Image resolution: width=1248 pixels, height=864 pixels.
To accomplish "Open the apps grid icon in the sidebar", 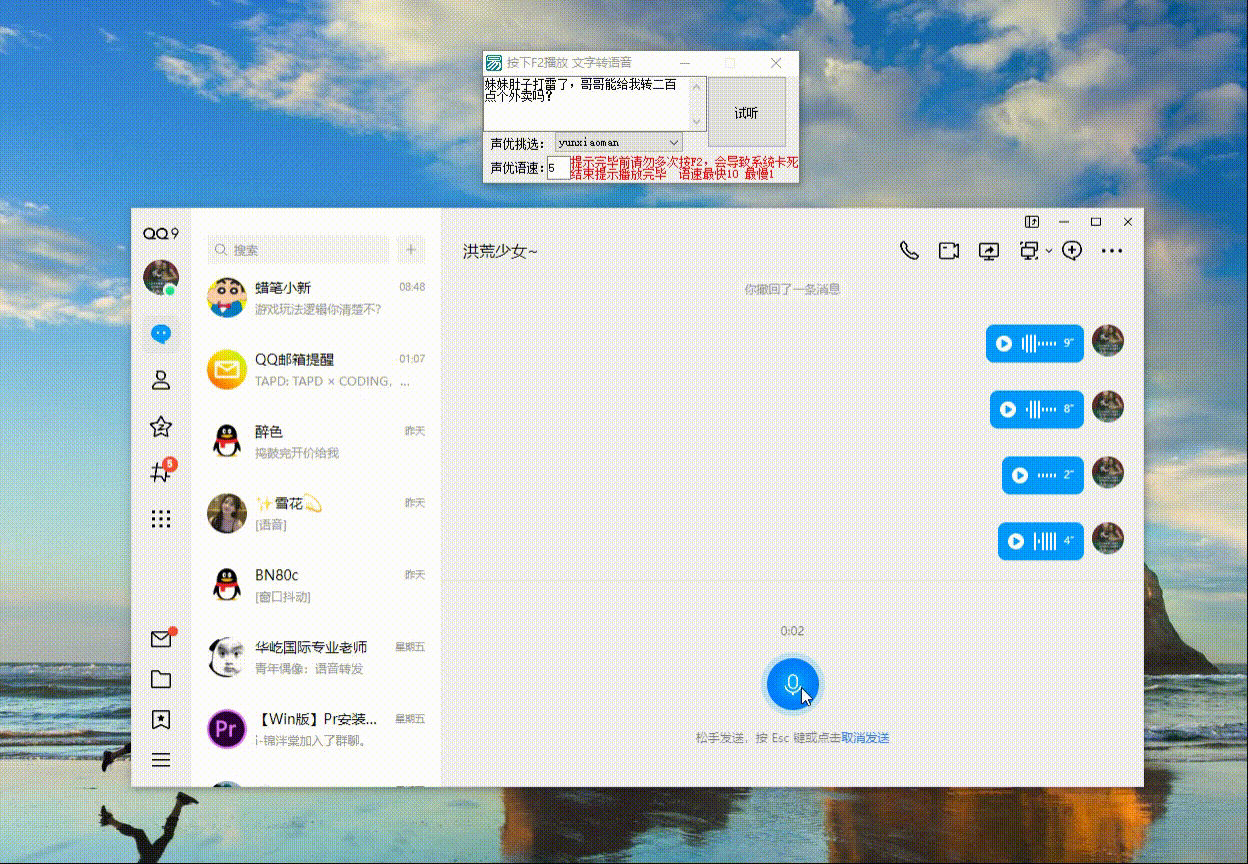I will [x=160, y=518].
